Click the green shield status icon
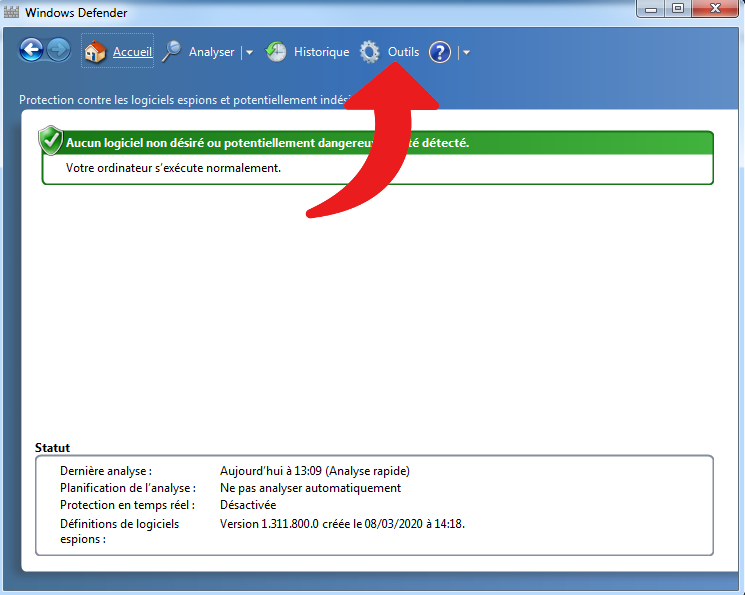 point(50,141)
